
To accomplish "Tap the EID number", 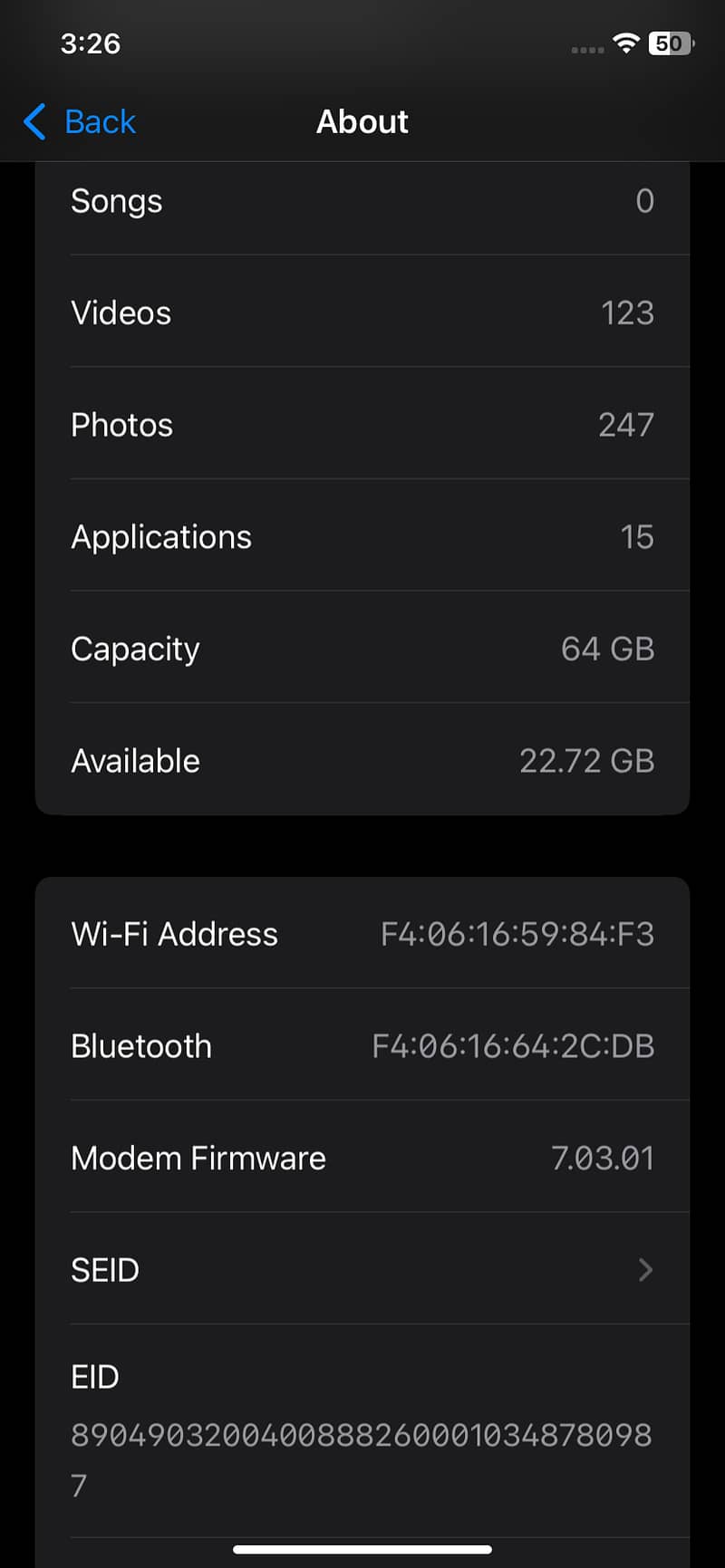I will (361, 1435).
